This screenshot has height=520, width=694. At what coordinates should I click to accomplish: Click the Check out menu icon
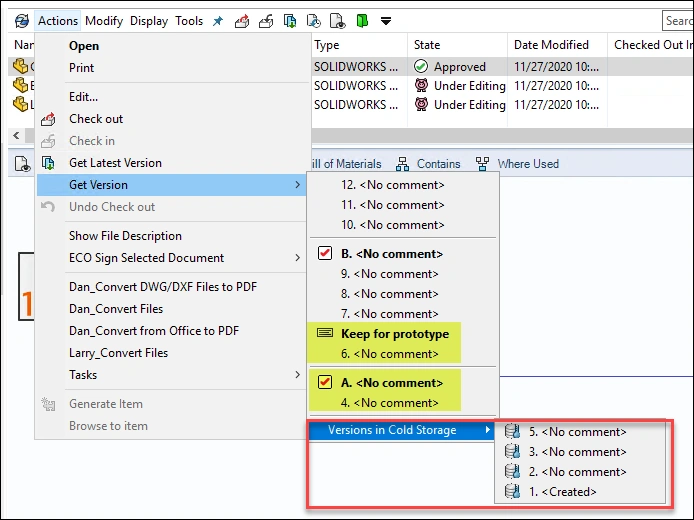tap(48, 119)
